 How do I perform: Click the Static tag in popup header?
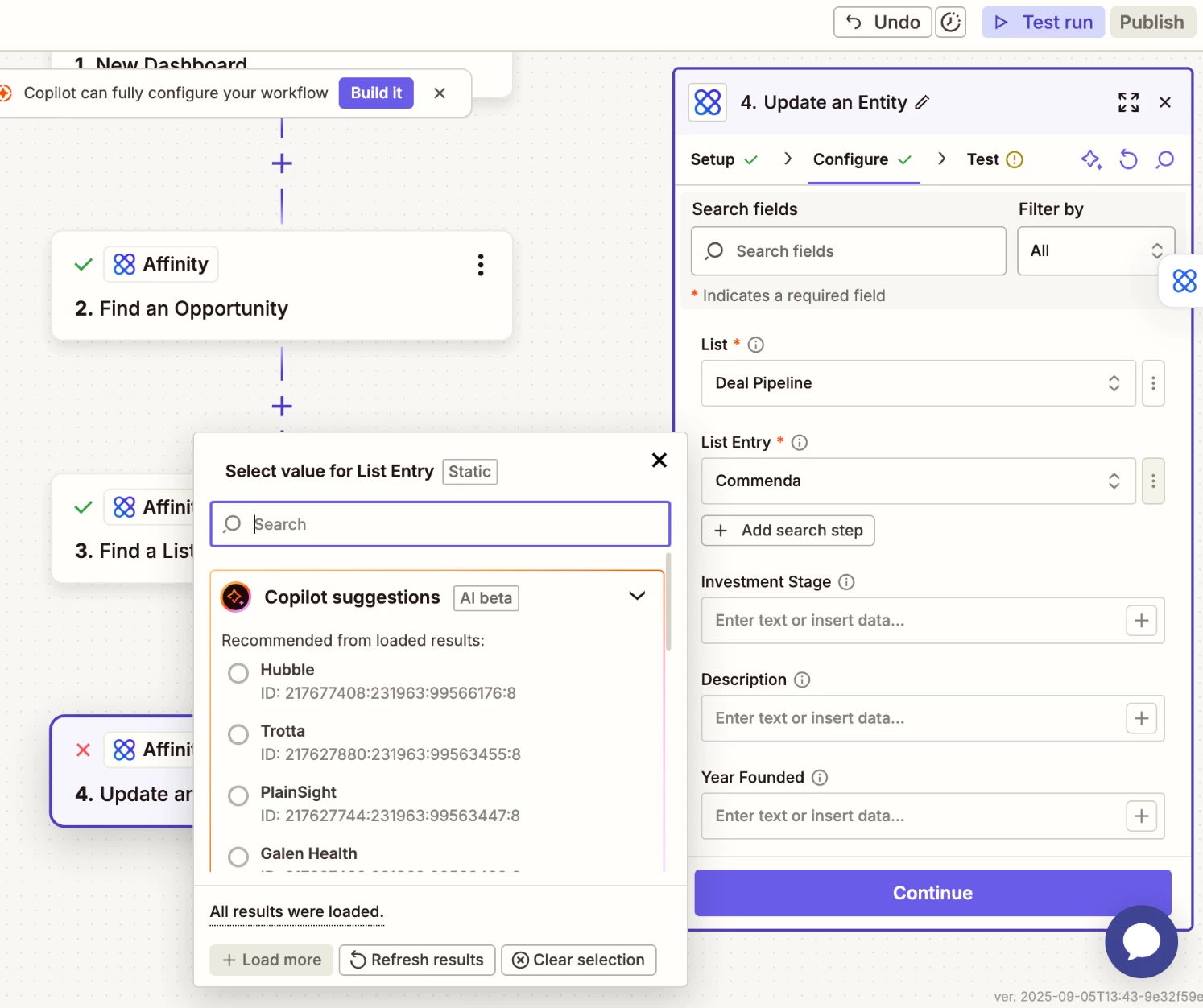[469, 472]
